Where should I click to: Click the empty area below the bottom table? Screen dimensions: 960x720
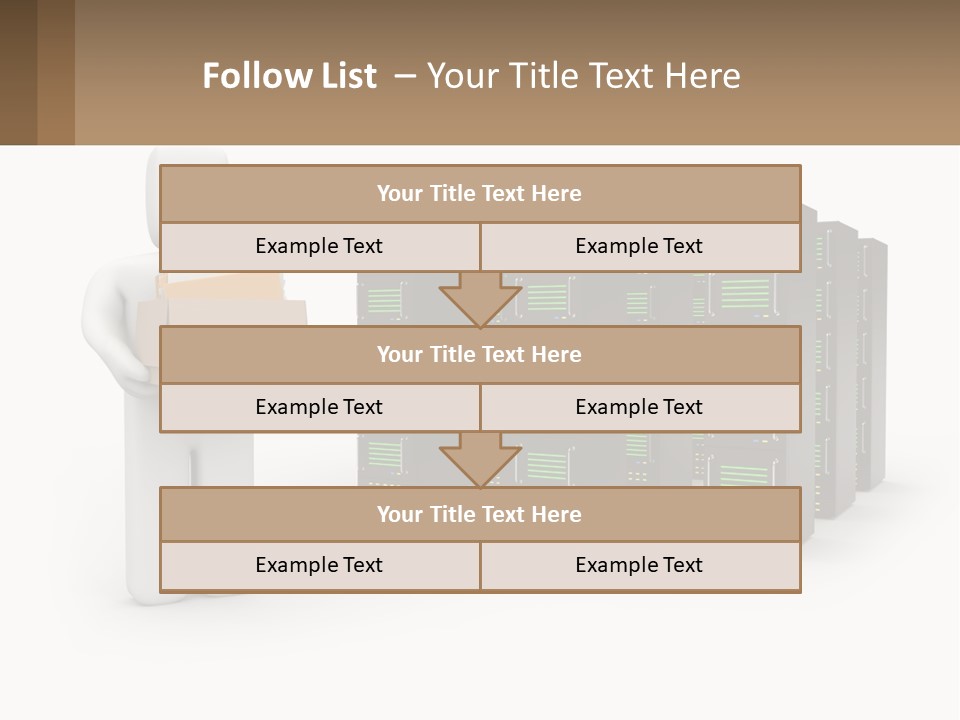[x=480, y=650]
